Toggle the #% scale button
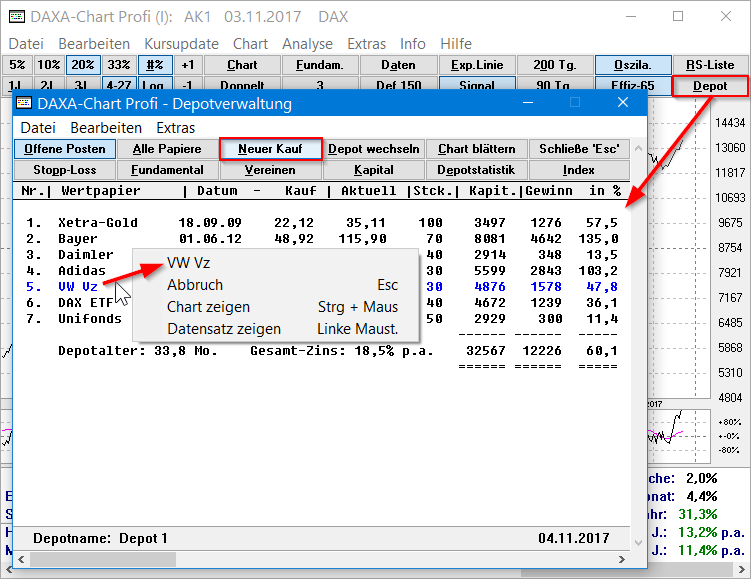751x579 pixels. point(154,65)
